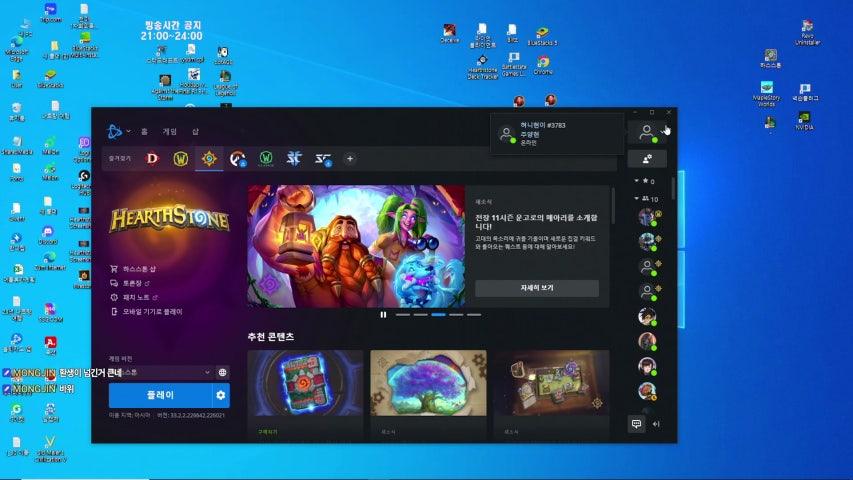The width and height of the screenshot is (853, 480).
Task: Select the fifth friend avatar in list
Action: pyautogui.click(x=647, y=316)
